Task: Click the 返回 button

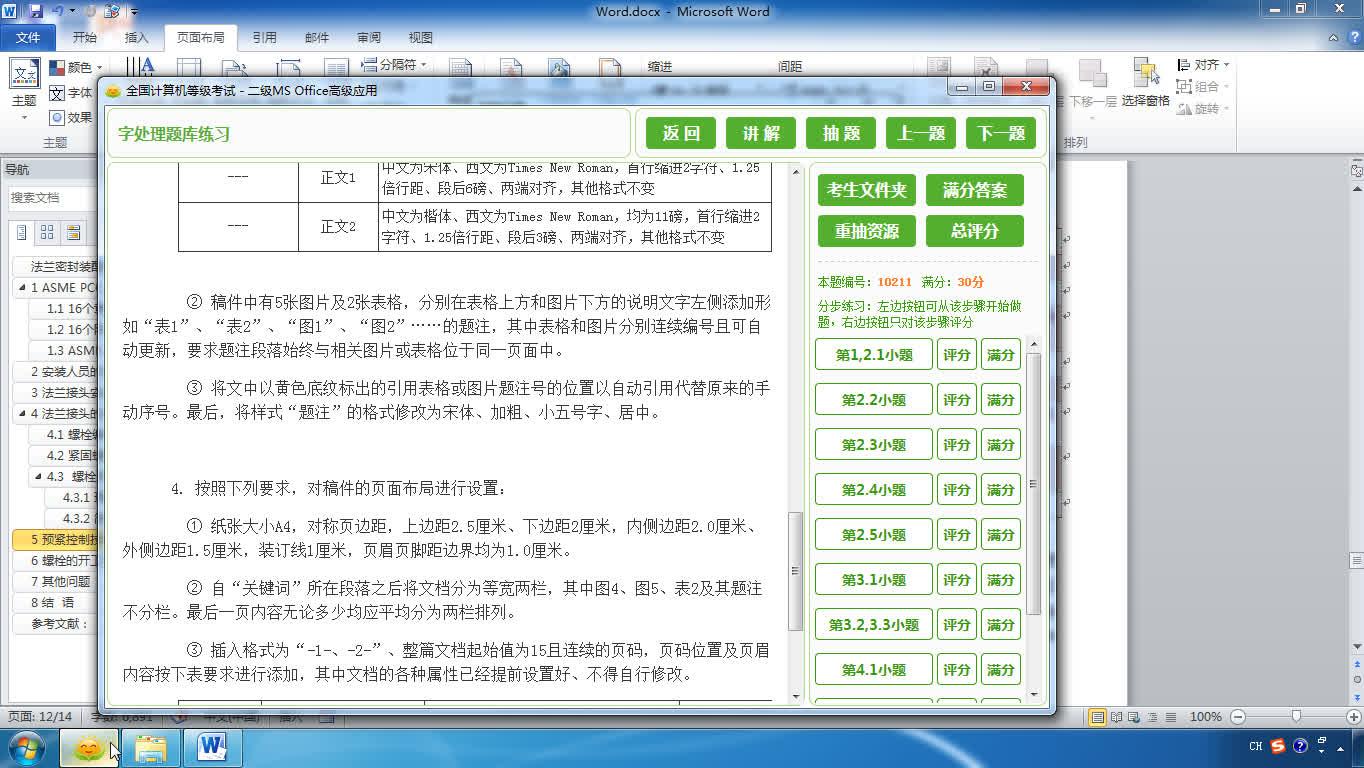Action: (681, 133)
